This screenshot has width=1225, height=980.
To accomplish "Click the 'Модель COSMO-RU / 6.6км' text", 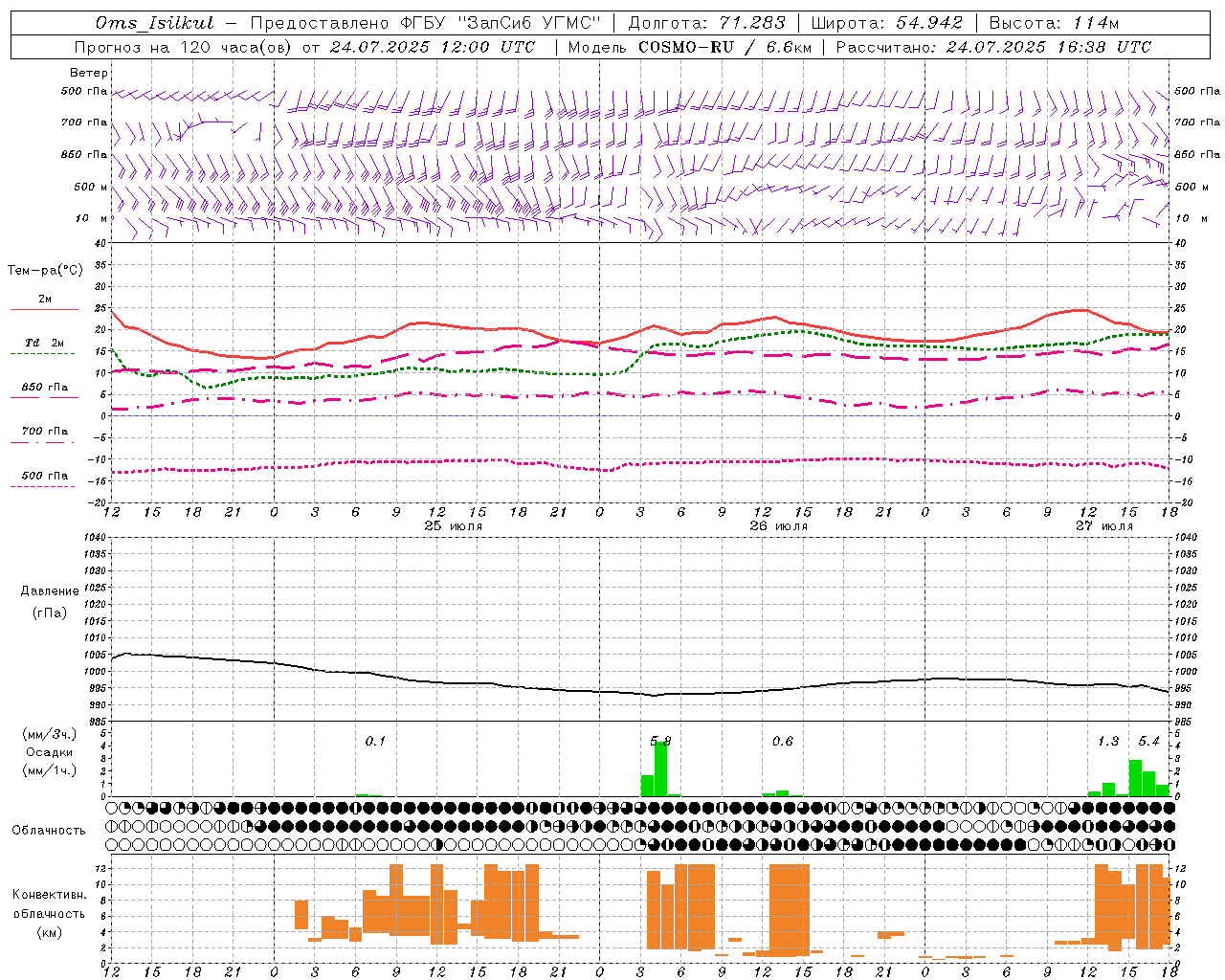I will pyautogui.click(x=690, y=47).
